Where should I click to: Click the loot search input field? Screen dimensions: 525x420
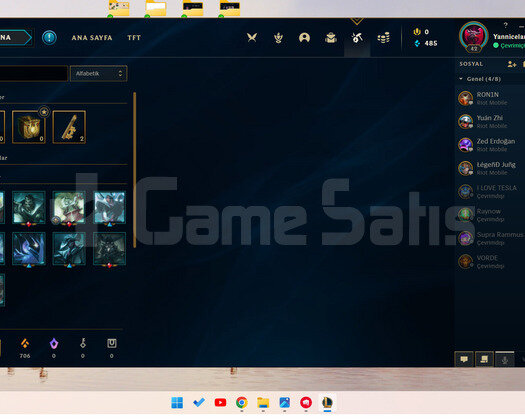pos(33,73)
